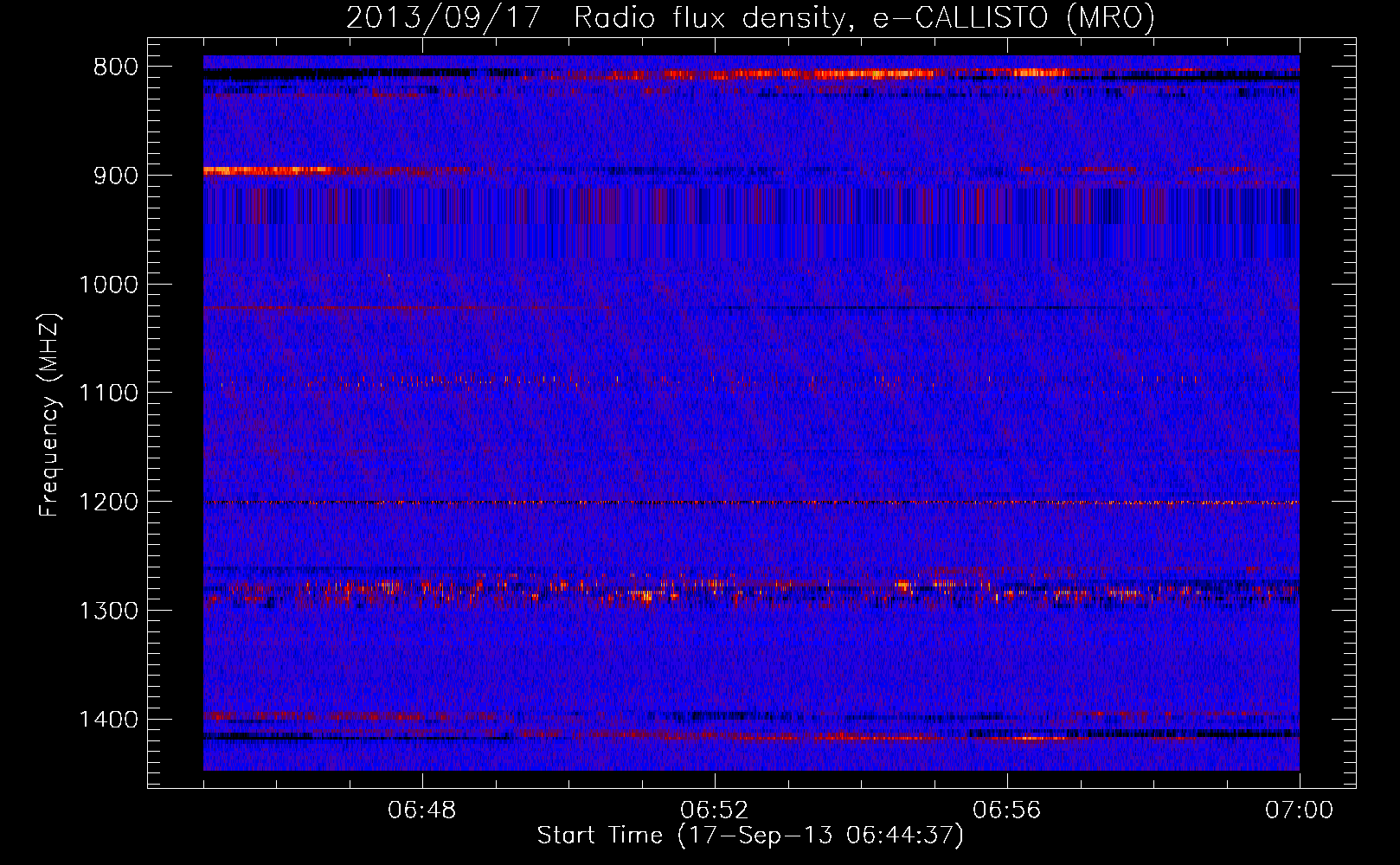Click the 1000 frequency tick label
The width and height of the screenshot is (1400, 865).
[x=108, y=285]
